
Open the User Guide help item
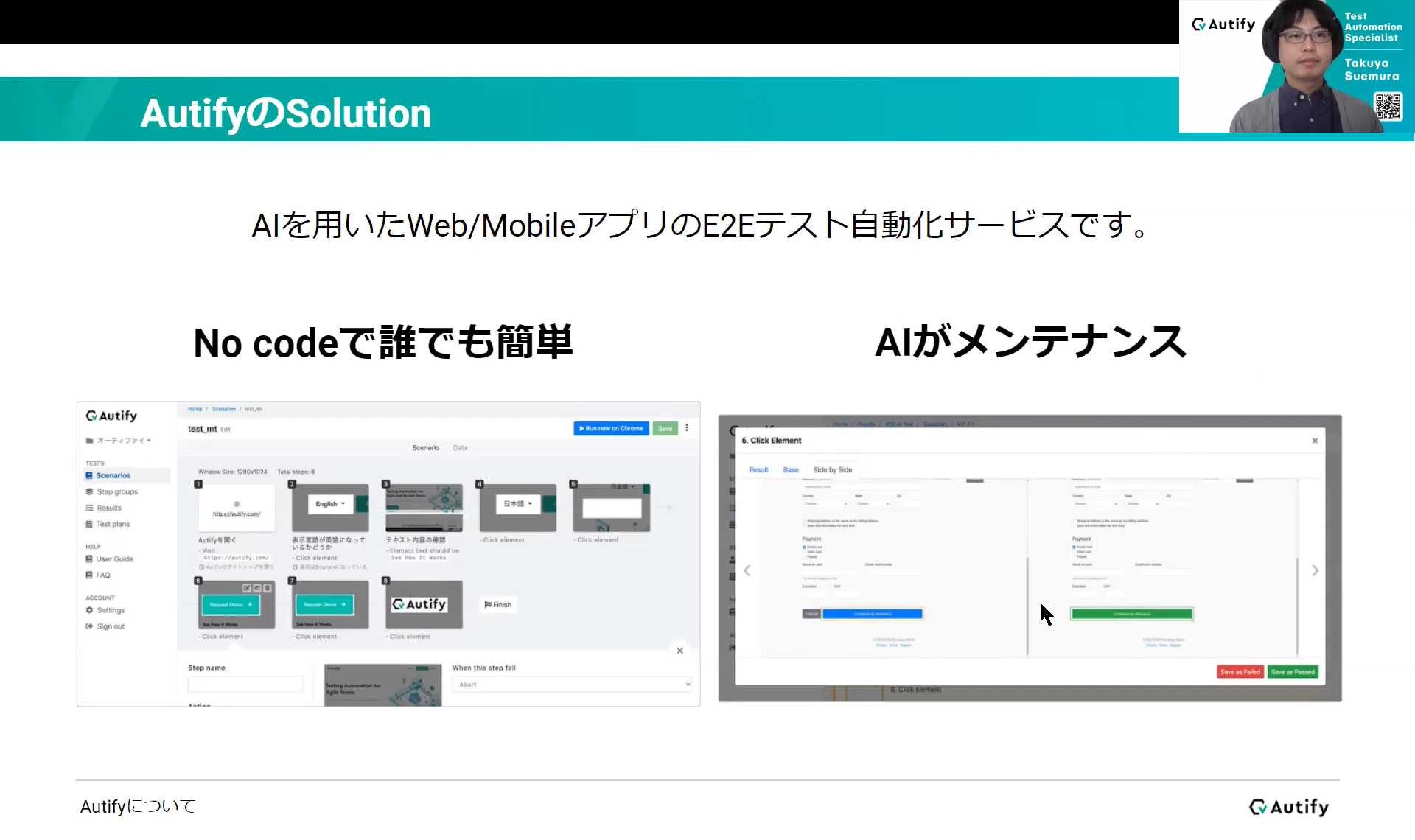[110, 559]
